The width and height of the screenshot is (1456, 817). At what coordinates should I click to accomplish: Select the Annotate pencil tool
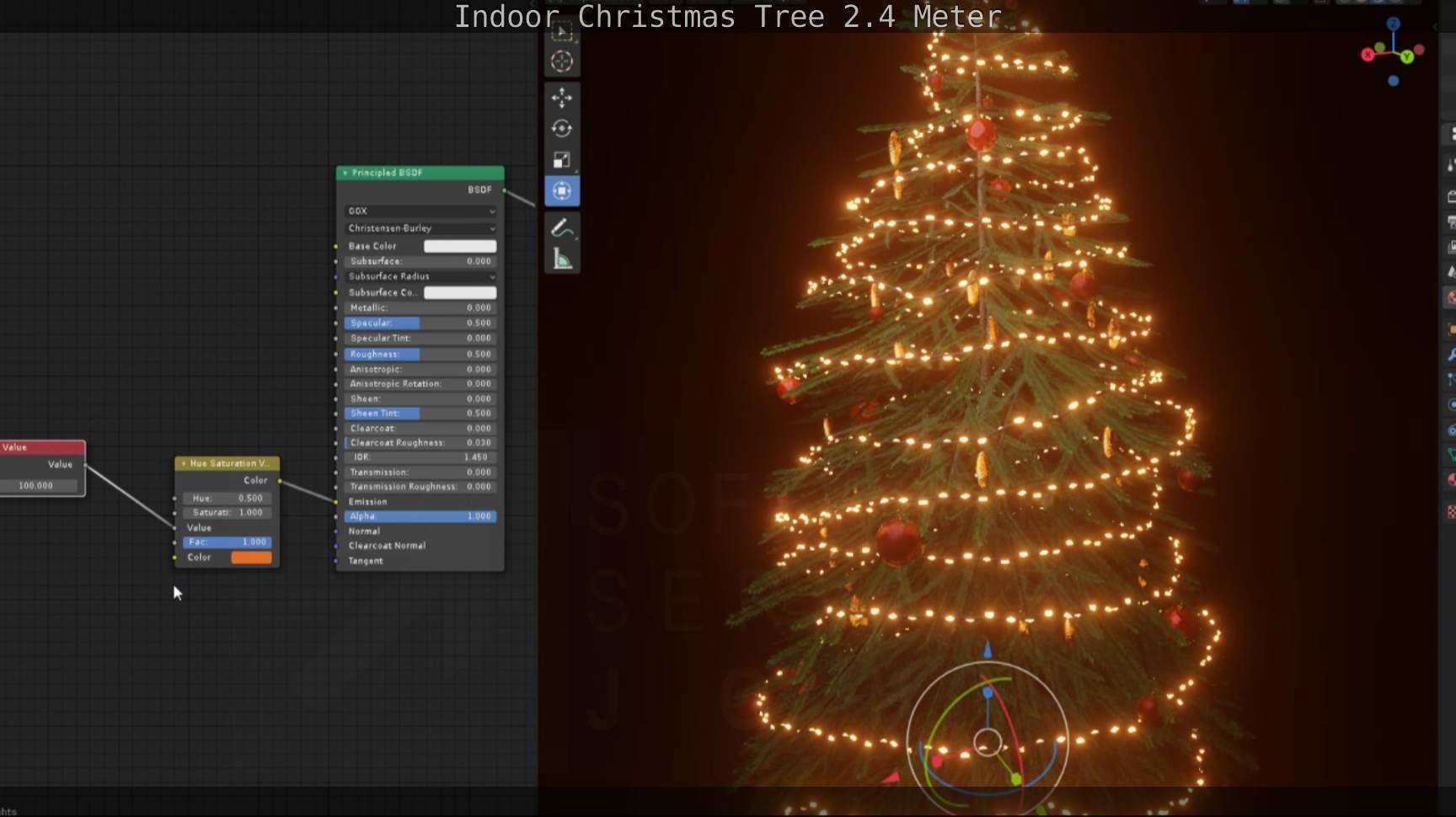pos(562,227)
